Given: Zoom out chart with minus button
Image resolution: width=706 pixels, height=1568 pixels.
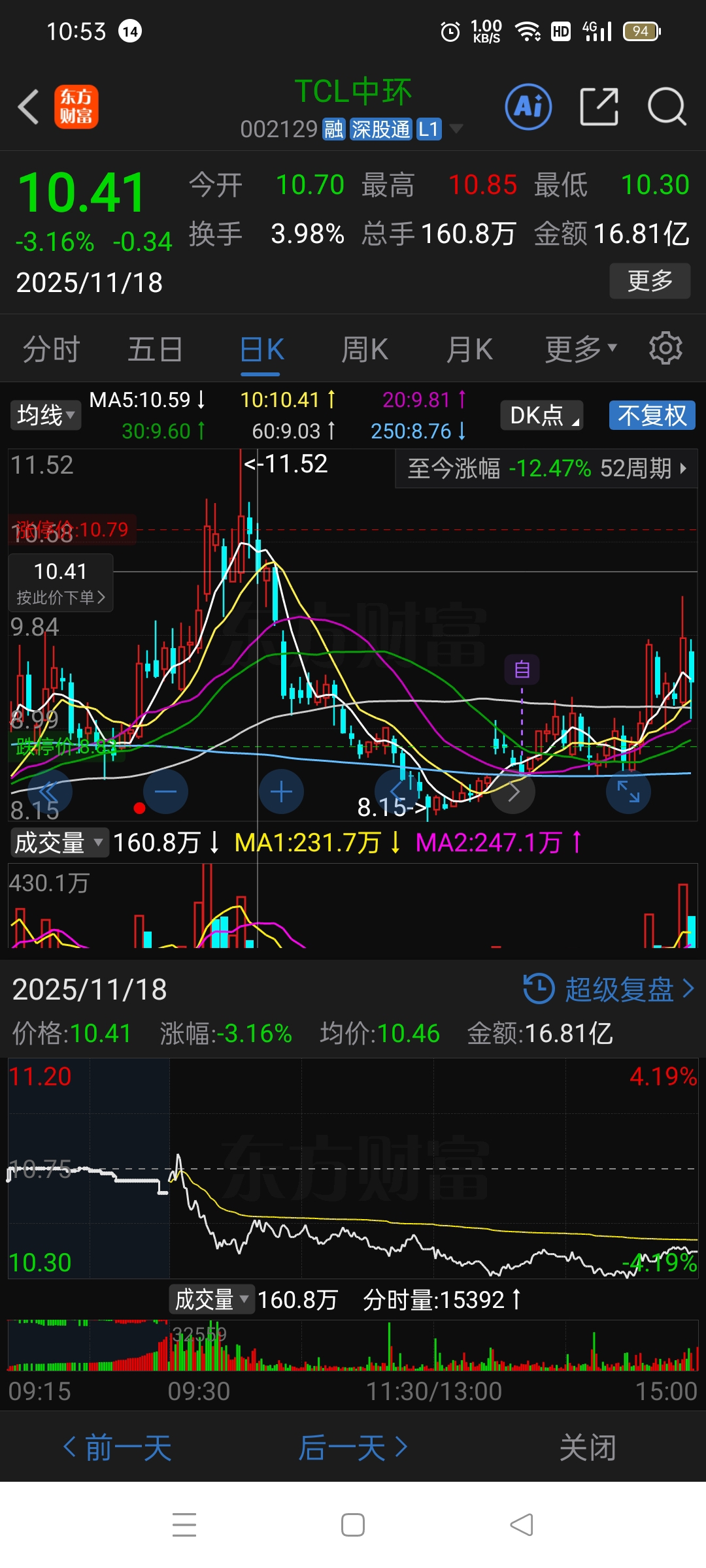Looking at the screenshot, I should (x=165, y=792).
